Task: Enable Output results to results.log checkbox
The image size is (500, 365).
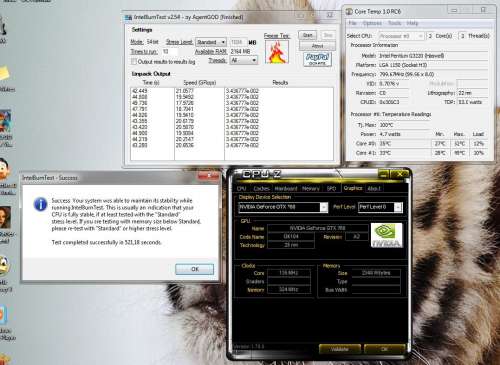Action: pos(134,62)
